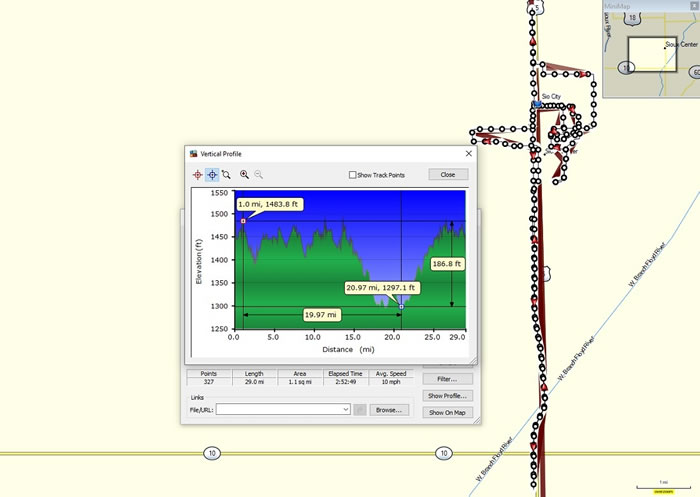Click the blue end marker on profile
700x497 pixels.
pos(401,307)
